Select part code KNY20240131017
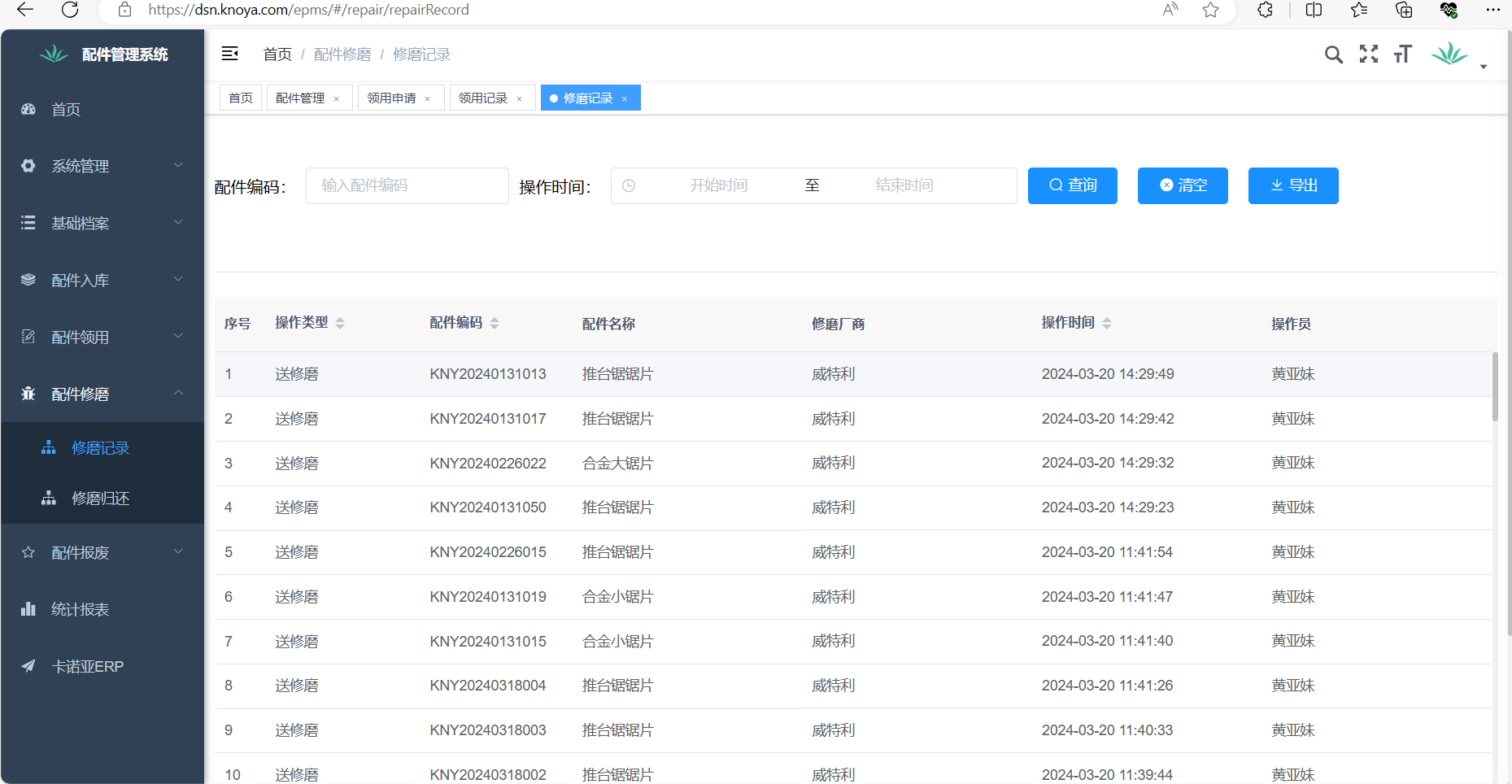The width and height of the screenshot is (1512, 784). (x=488, y=419)
